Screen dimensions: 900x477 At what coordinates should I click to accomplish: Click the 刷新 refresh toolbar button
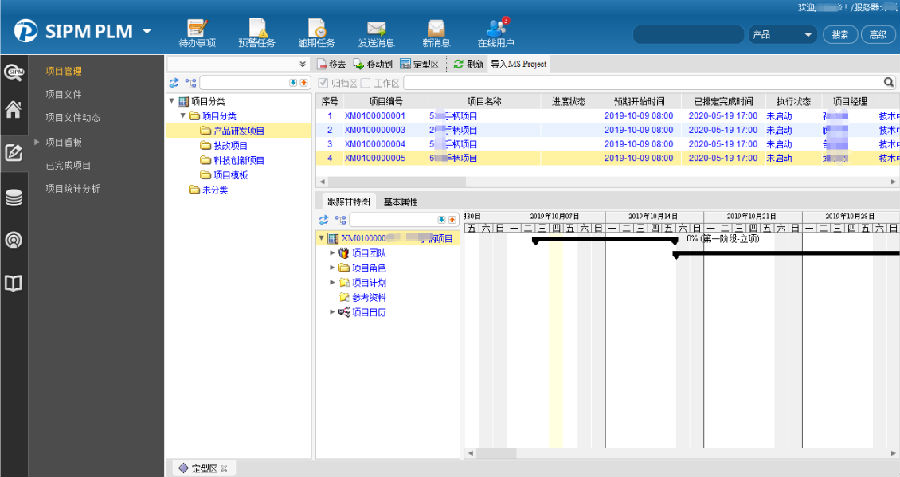pyautogui.click(x=468, y=63)
